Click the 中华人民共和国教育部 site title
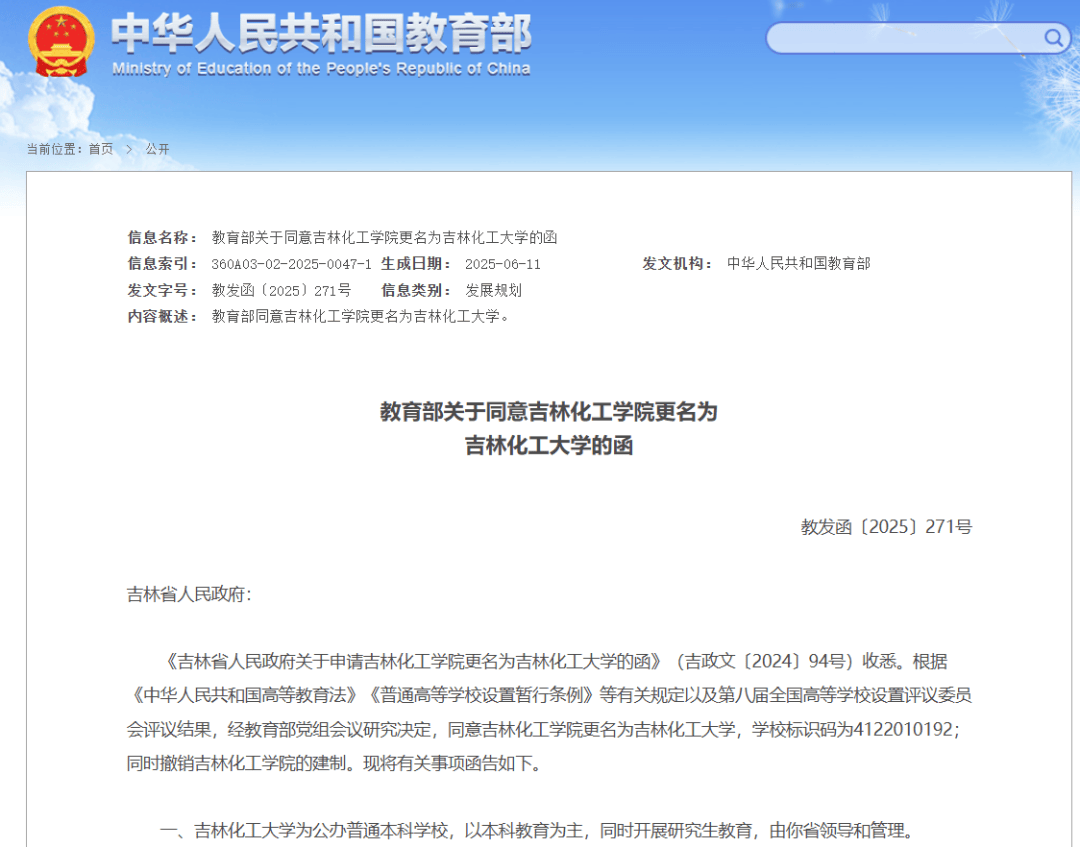This screenshot has width=1080, height=847. tap(321, 33)
